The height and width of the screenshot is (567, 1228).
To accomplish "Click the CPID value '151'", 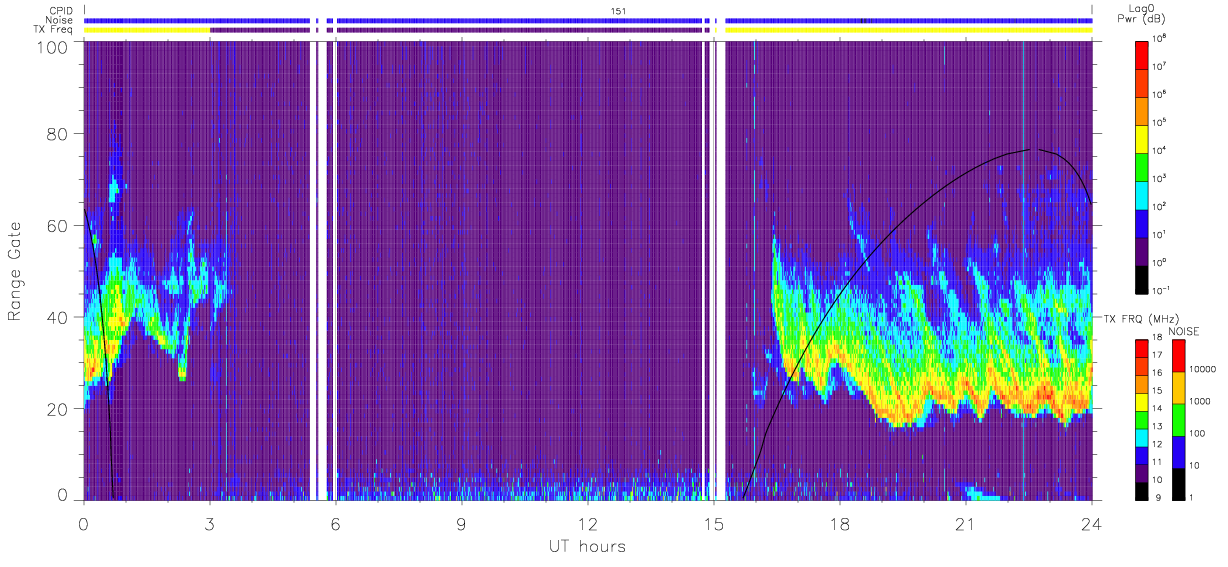I will [618, 10].
